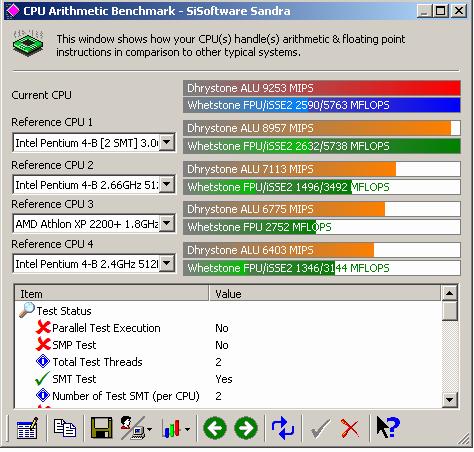Close the CPU Arithmetic Benchmark window
This screenshot has width=474, height=452.
[459, 11]
